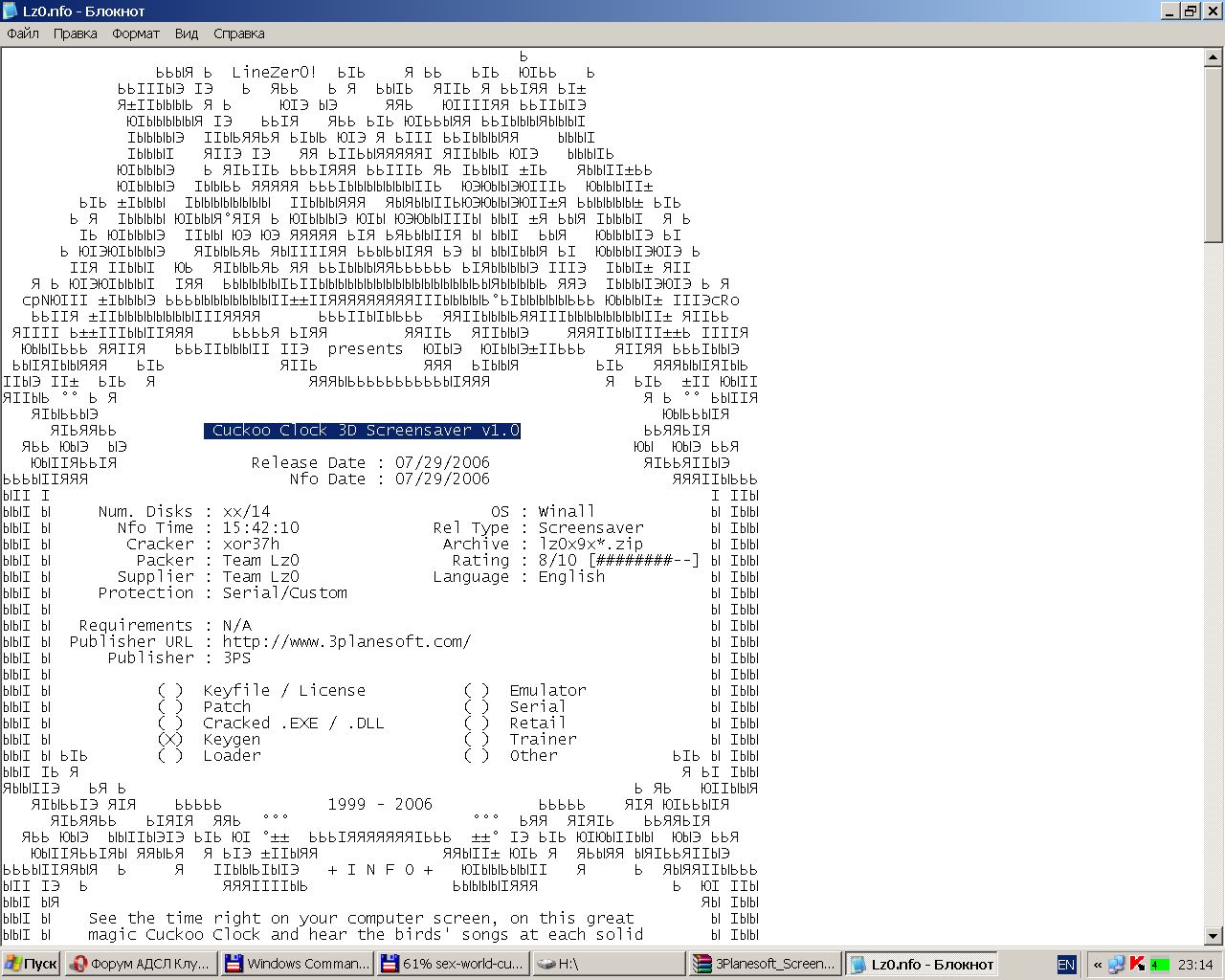Viewport: 1225px width, 980px height.
Task: Expand hidden system tray icons chevron
Action: (1097, 964)
